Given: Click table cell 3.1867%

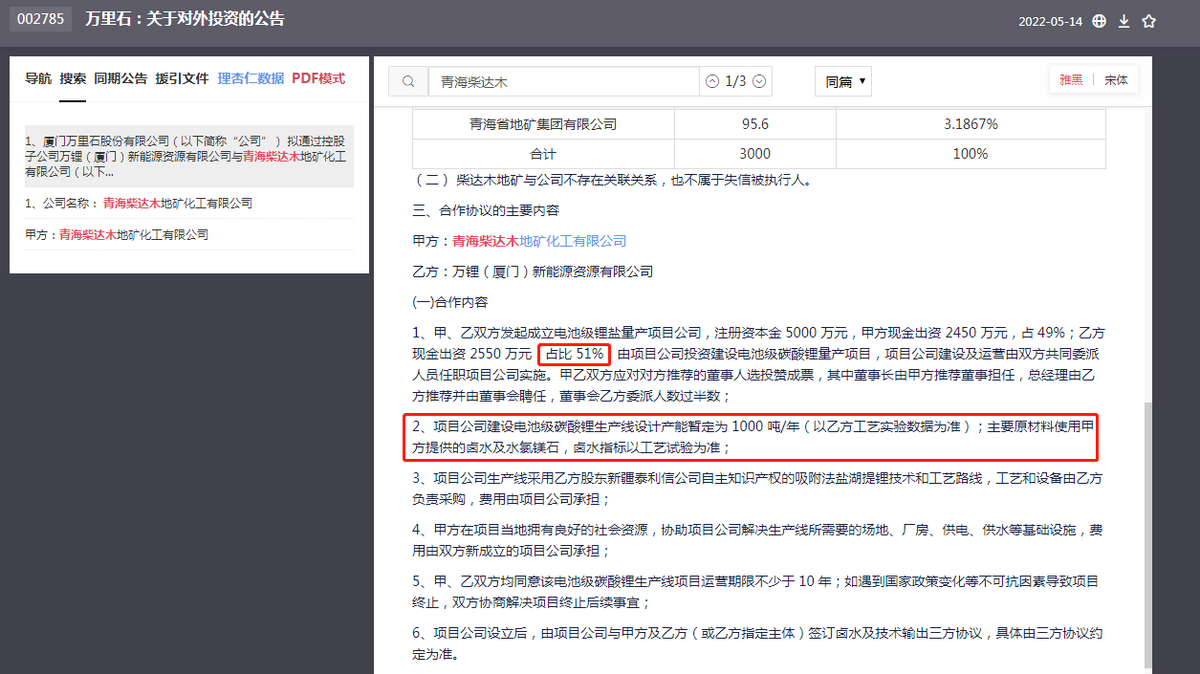Looking at the screenshot, I should click(970, 124).
